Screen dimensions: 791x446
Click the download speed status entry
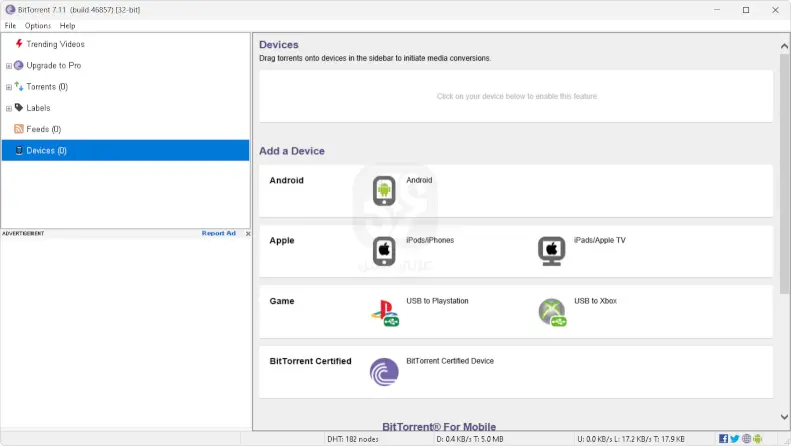pyautogui.click(x=470, y=439)
